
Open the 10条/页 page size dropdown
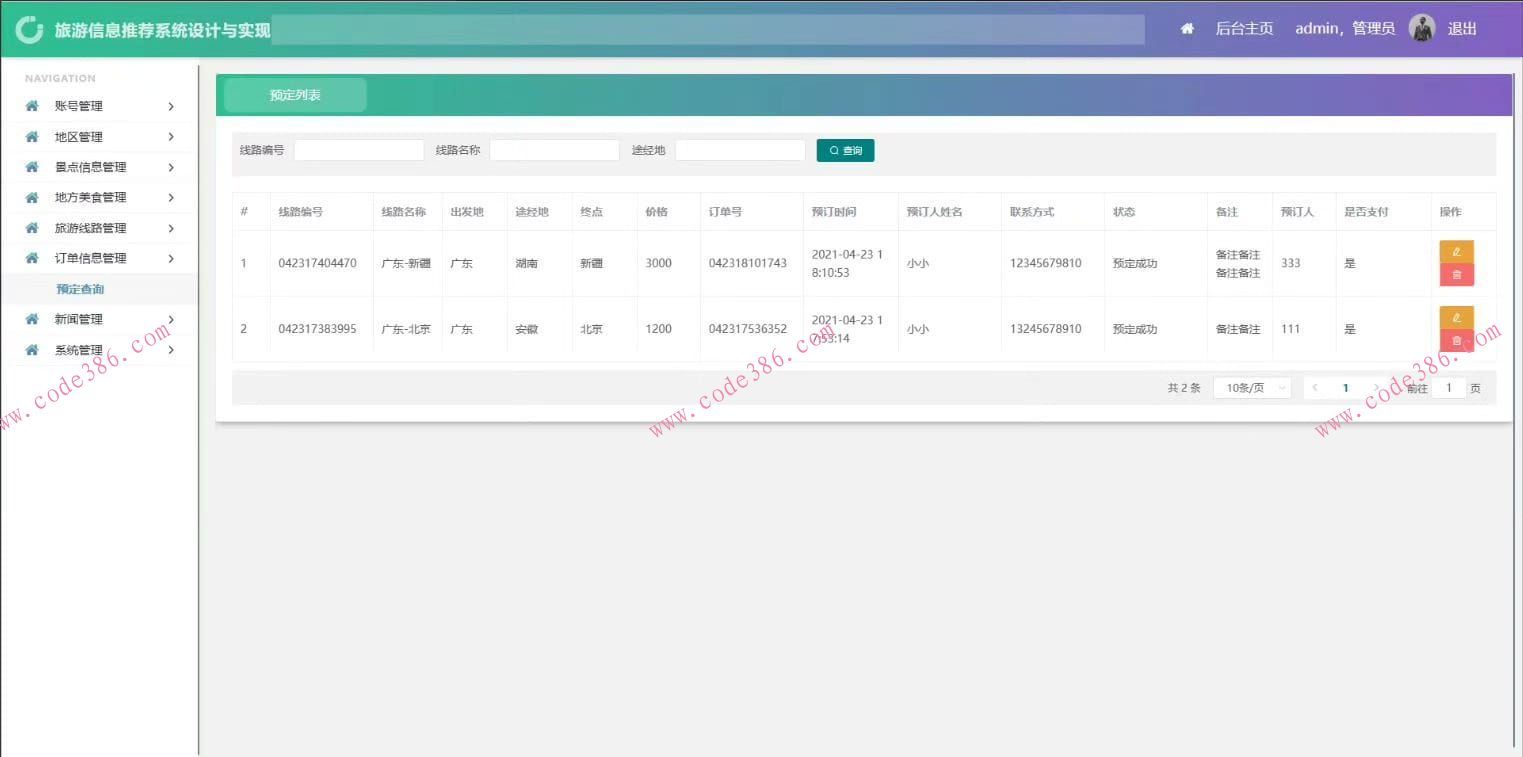(1252, 388)
